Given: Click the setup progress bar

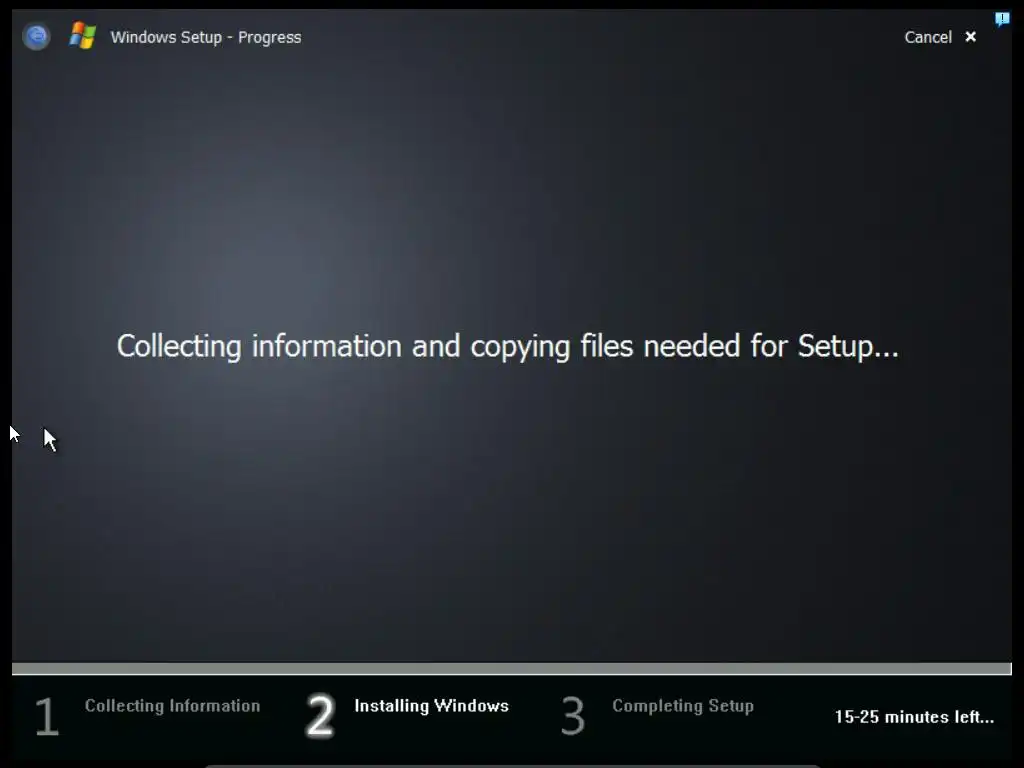Looking at the screenshot, I should [x=511, y=669].
